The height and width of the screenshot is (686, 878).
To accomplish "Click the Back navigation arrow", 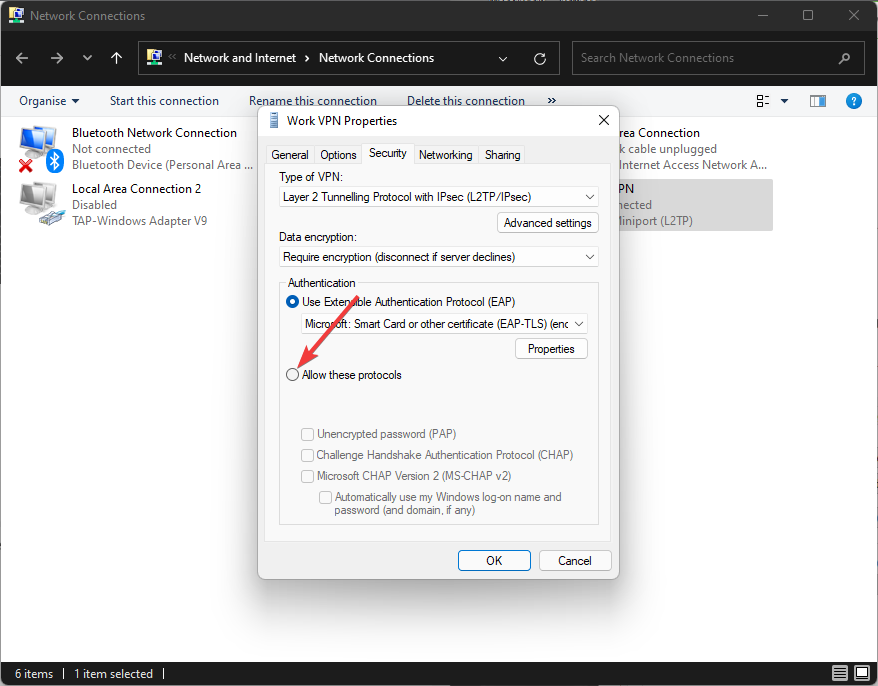I will 23,58.
